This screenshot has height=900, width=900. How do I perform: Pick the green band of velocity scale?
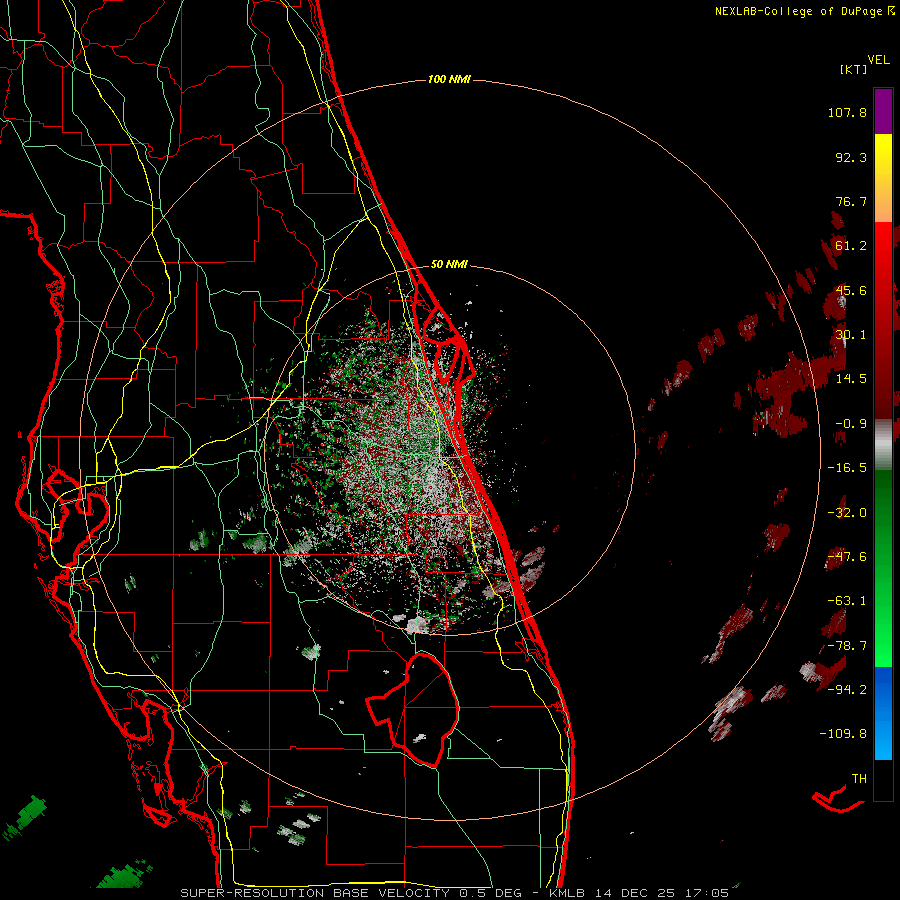[883, 568]
